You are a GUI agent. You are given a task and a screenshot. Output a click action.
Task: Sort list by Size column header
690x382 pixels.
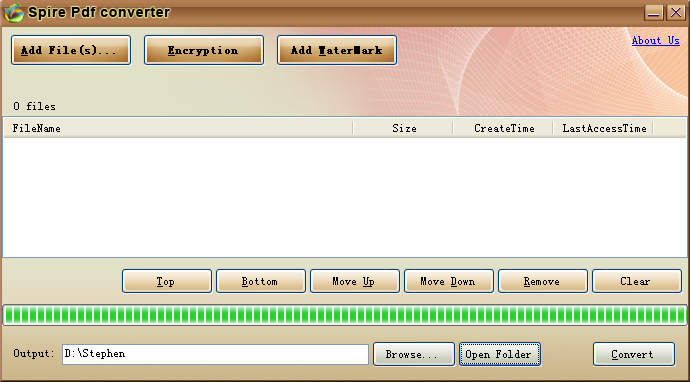pos(404,128)
